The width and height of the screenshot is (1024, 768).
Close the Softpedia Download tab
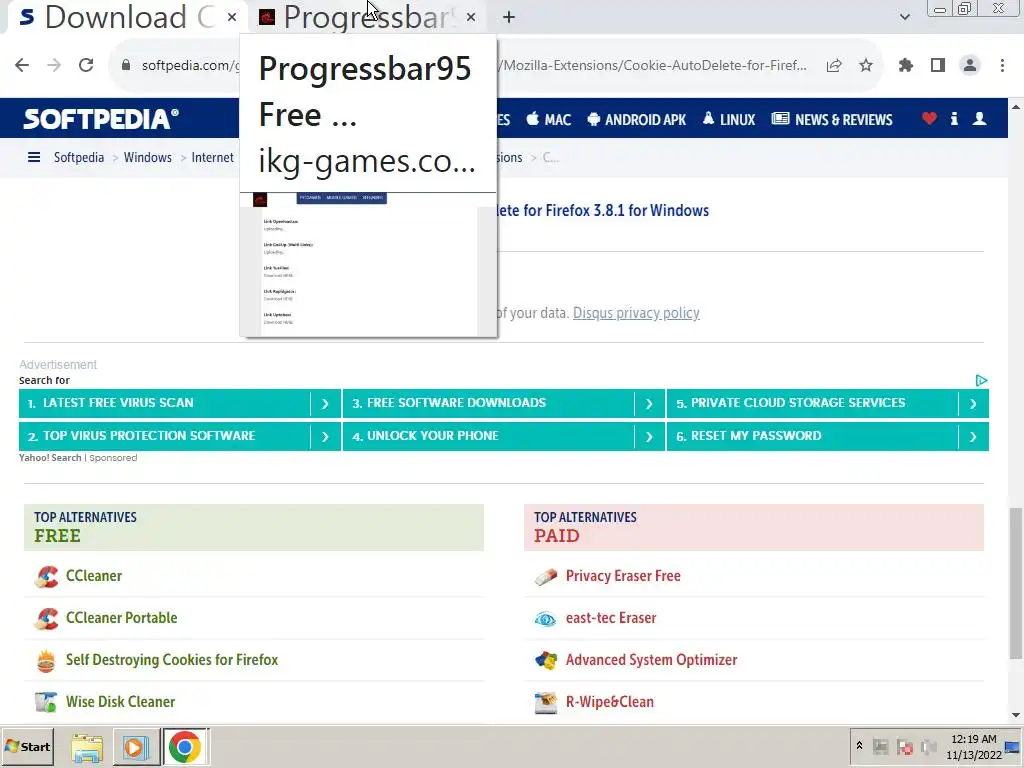click(232, 18)
